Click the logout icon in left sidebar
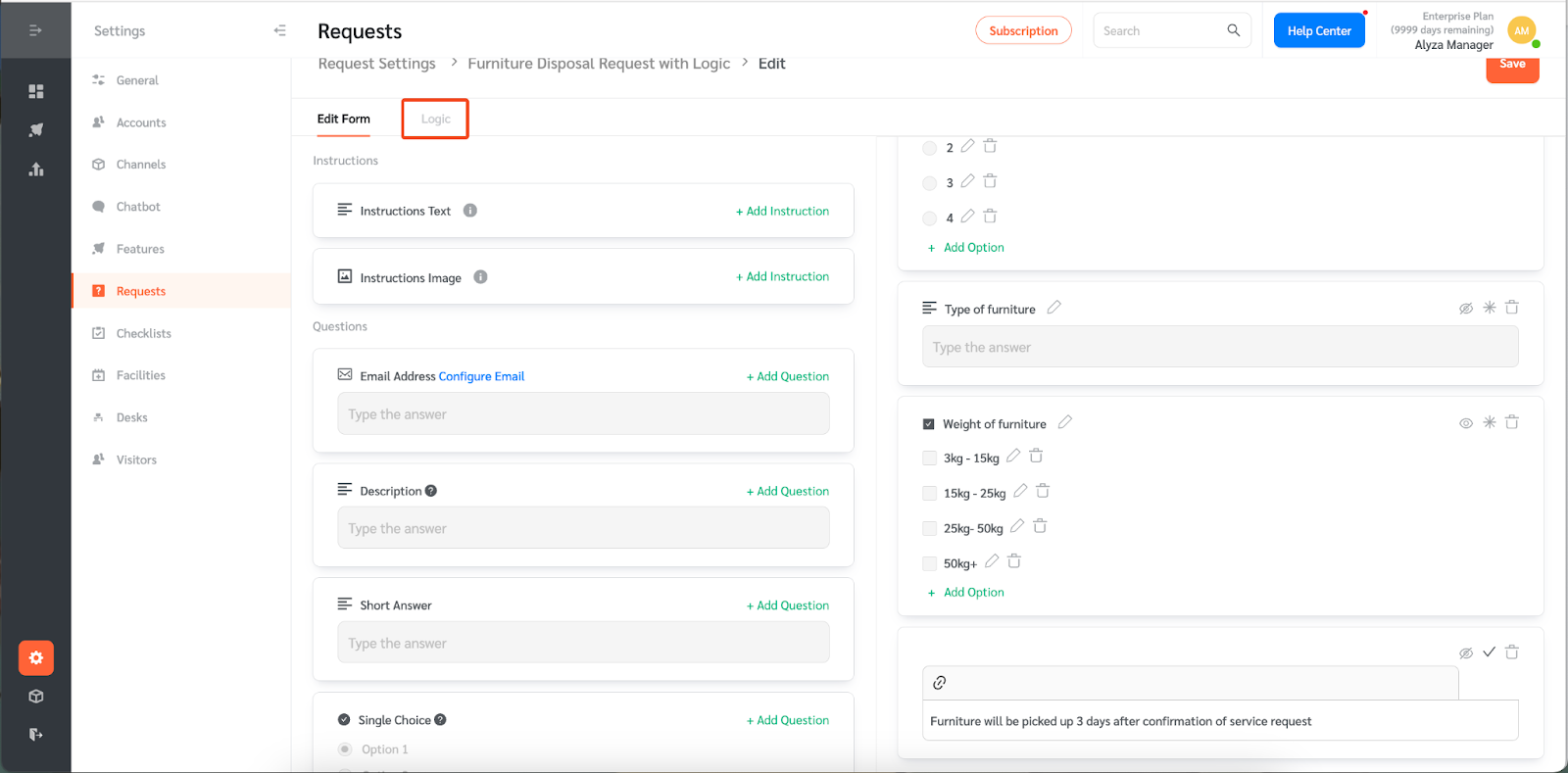Screen dimensions: 1568x773 tap(36, 734)
